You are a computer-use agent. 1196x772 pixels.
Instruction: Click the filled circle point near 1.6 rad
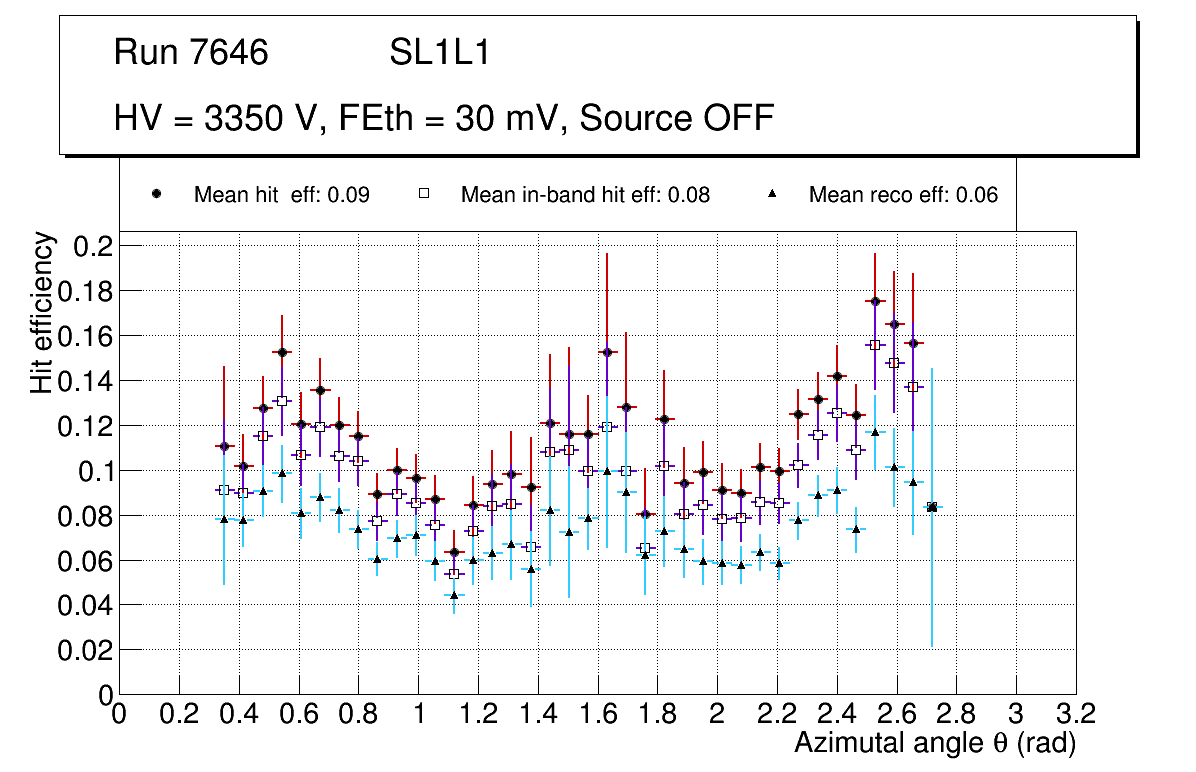[x=606, y=352]
